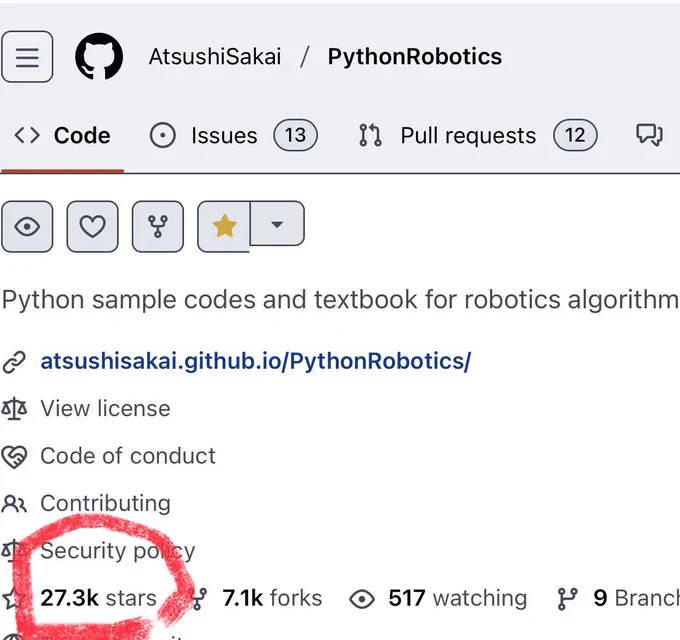Open the 9 Branches link
The image size is (680, 640).
point(636,598)
